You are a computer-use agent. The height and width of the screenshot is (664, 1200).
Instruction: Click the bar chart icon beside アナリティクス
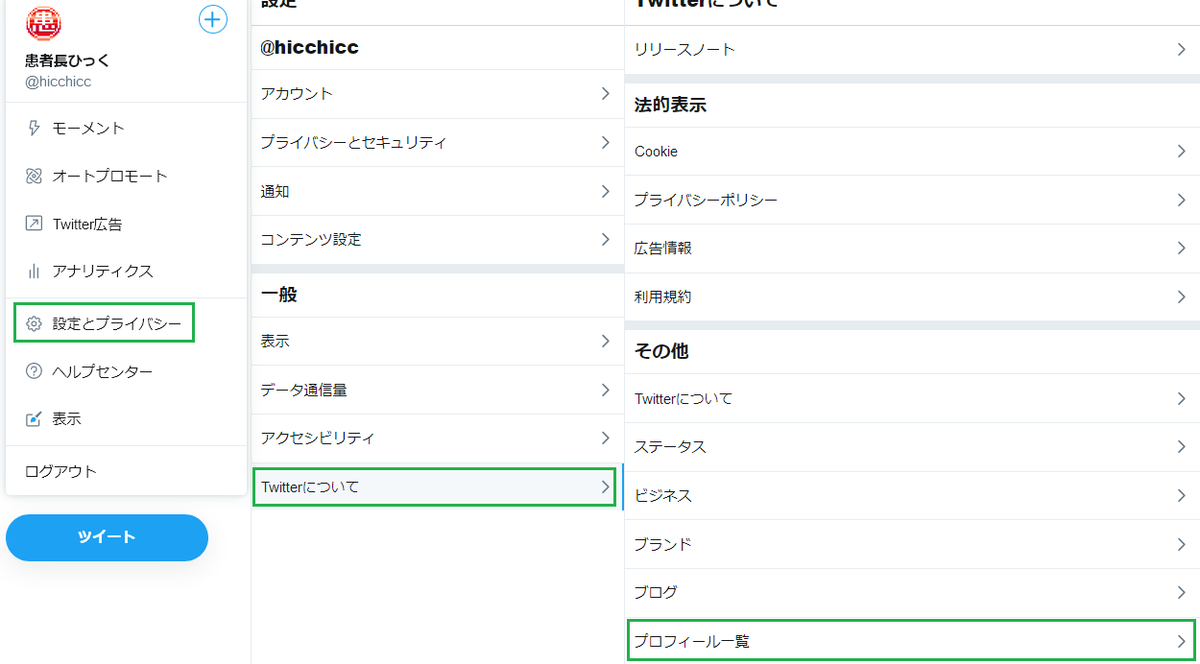pyautogui.click(x=34, y=271)
